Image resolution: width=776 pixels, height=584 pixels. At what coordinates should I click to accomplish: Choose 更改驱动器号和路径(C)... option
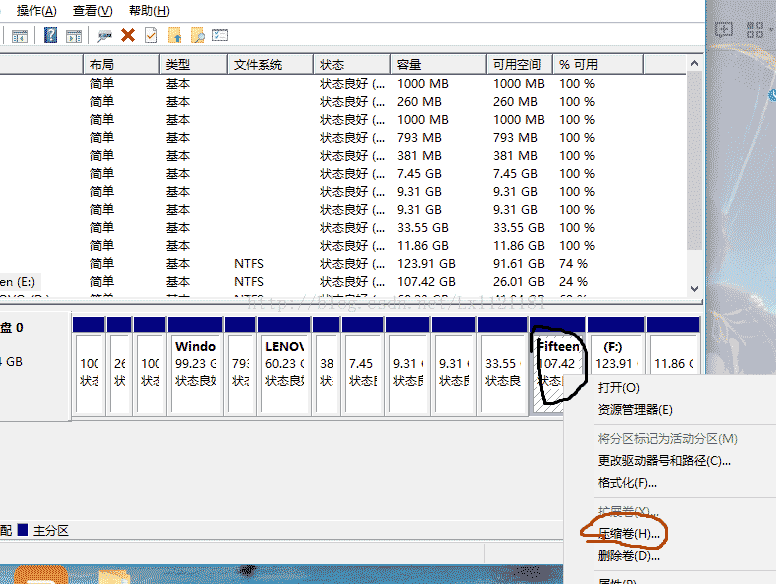coord(664,461)
